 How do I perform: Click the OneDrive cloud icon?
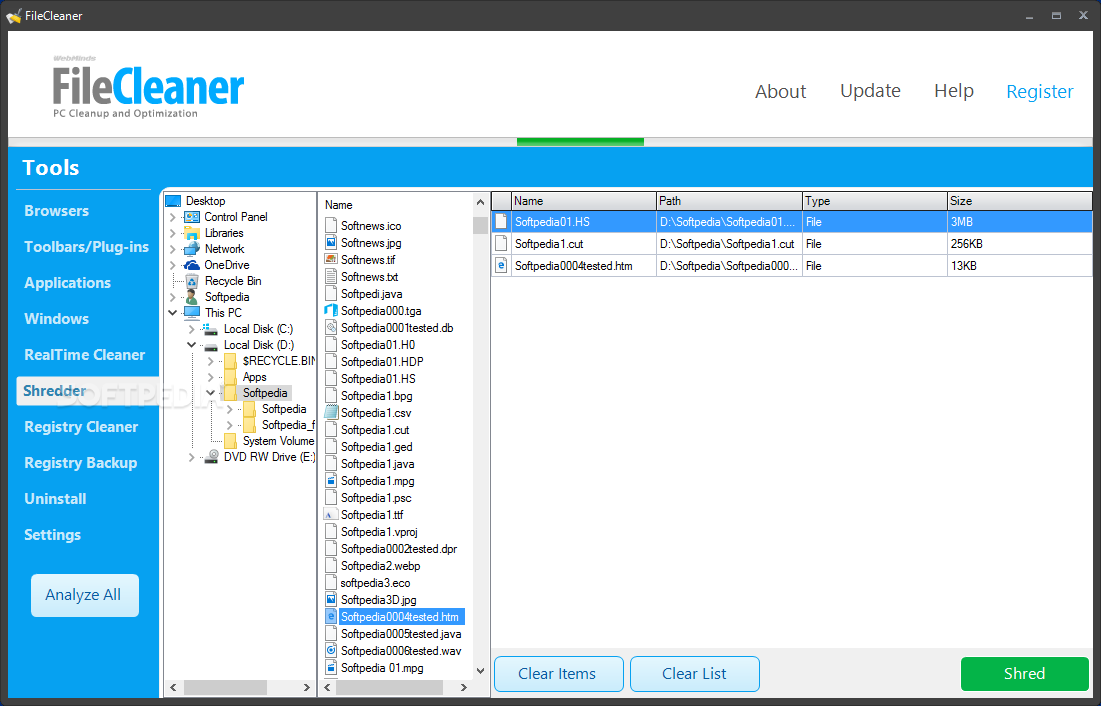pyautogui.click(x=192, y=265)
